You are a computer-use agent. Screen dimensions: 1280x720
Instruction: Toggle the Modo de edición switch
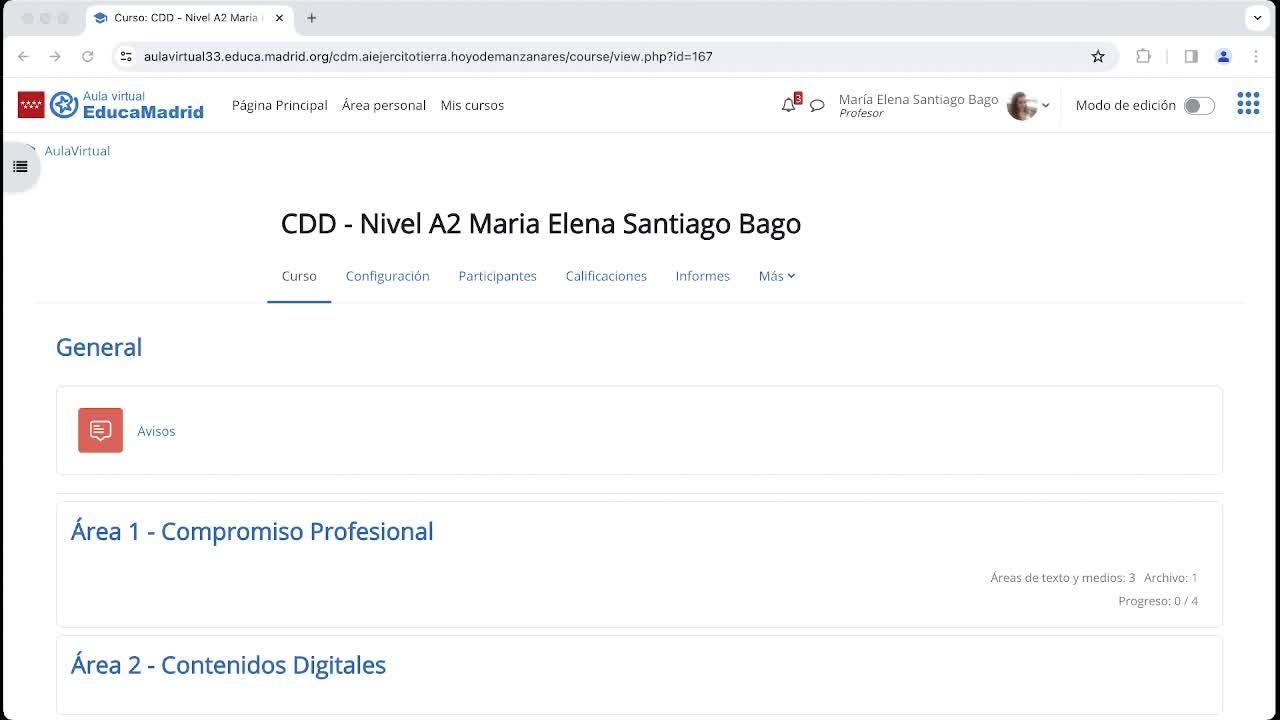point(1199,105)
